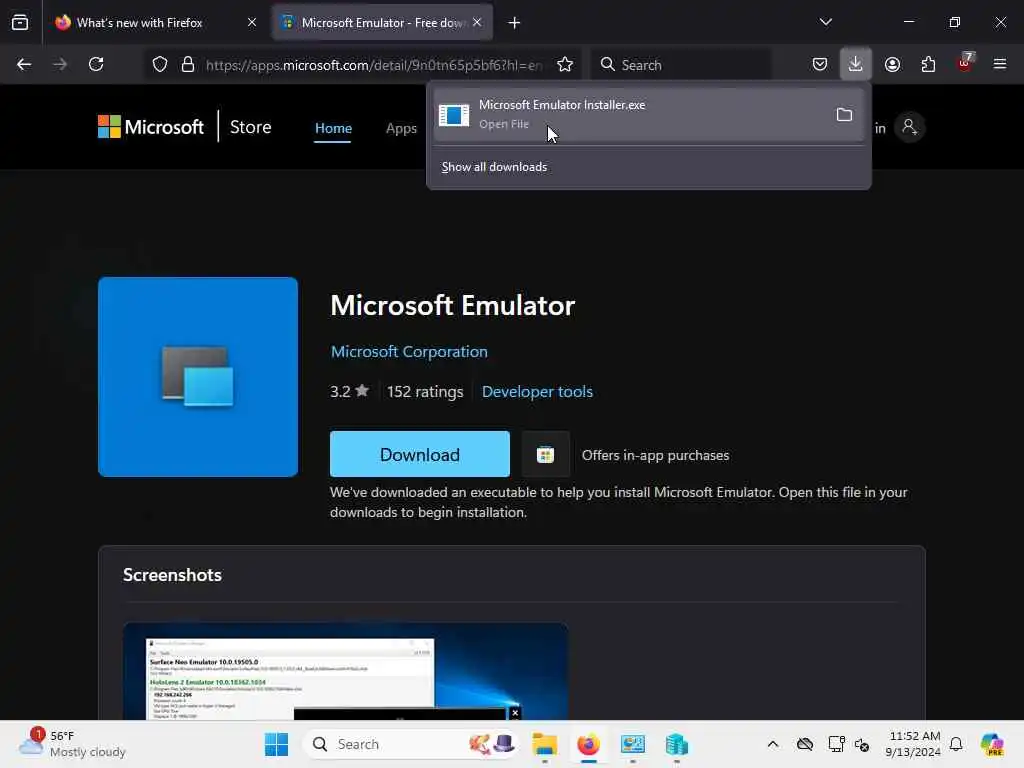Image resolution: width=1024 pixels, height=768 pixels.
Task: Select the Home navigation tab
Action: pyautogui.click(x=333, y=128)
